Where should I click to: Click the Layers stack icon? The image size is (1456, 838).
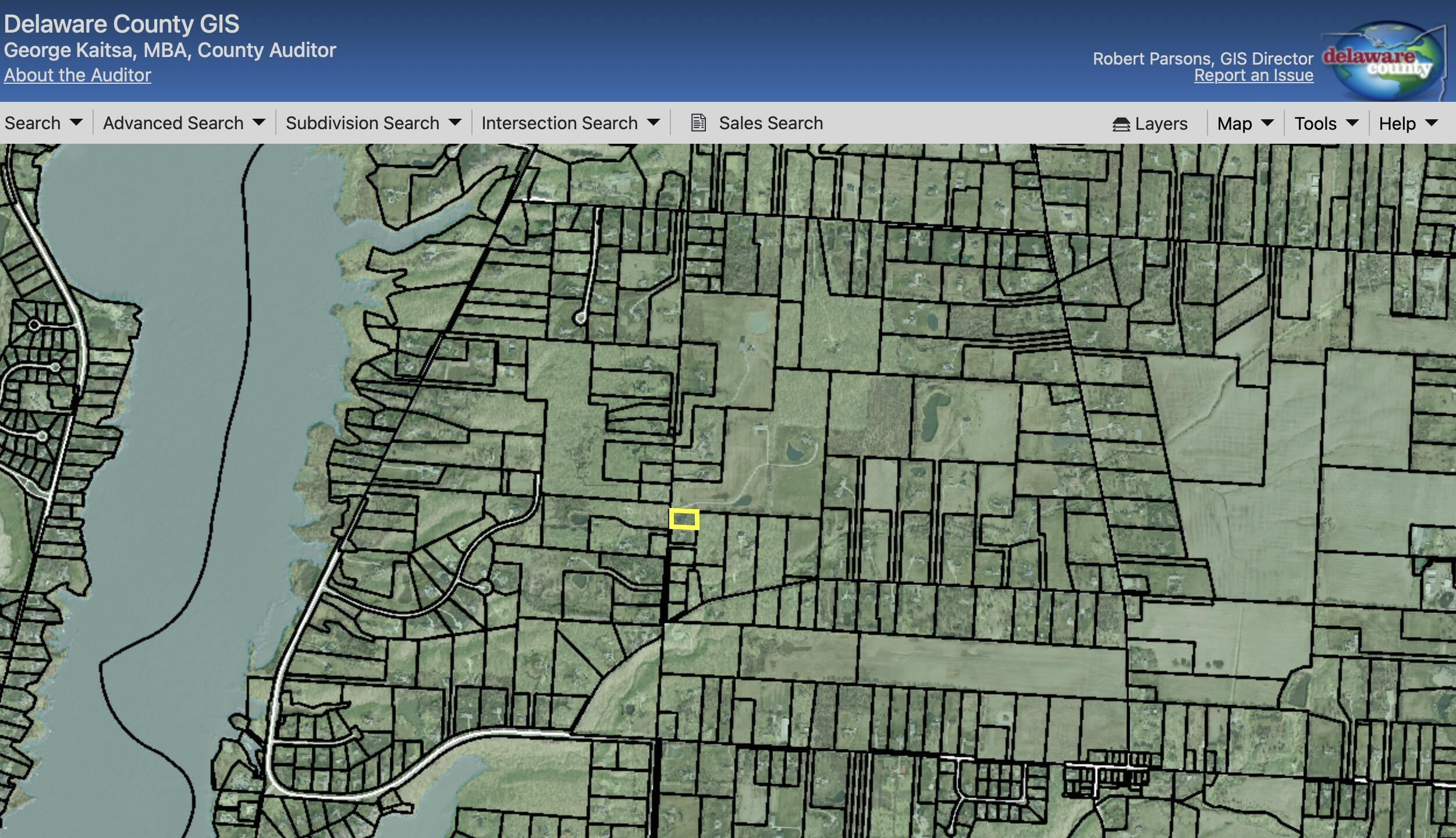click(1121, 124)
